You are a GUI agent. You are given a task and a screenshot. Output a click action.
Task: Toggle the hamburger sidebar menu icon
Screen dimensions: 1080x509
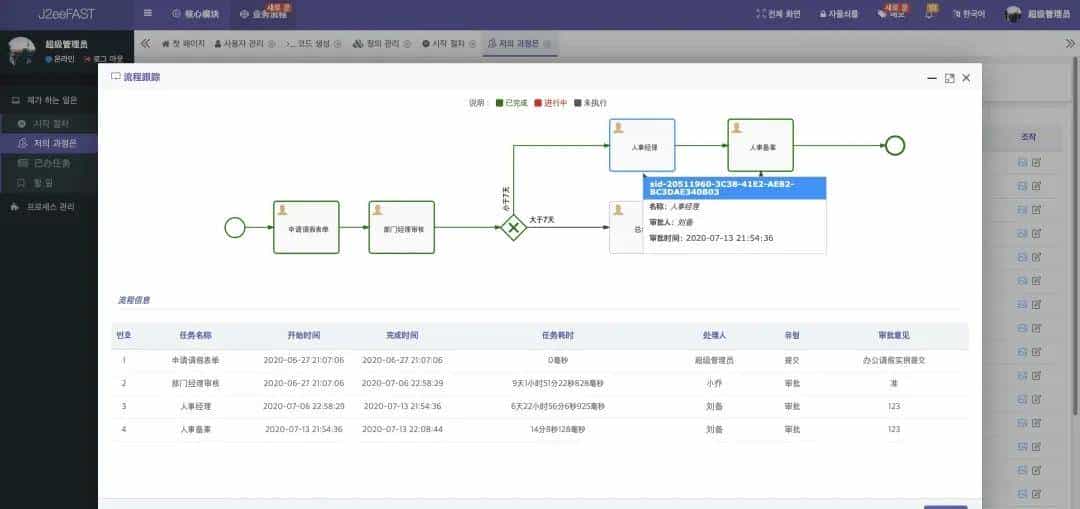(147, 13)
